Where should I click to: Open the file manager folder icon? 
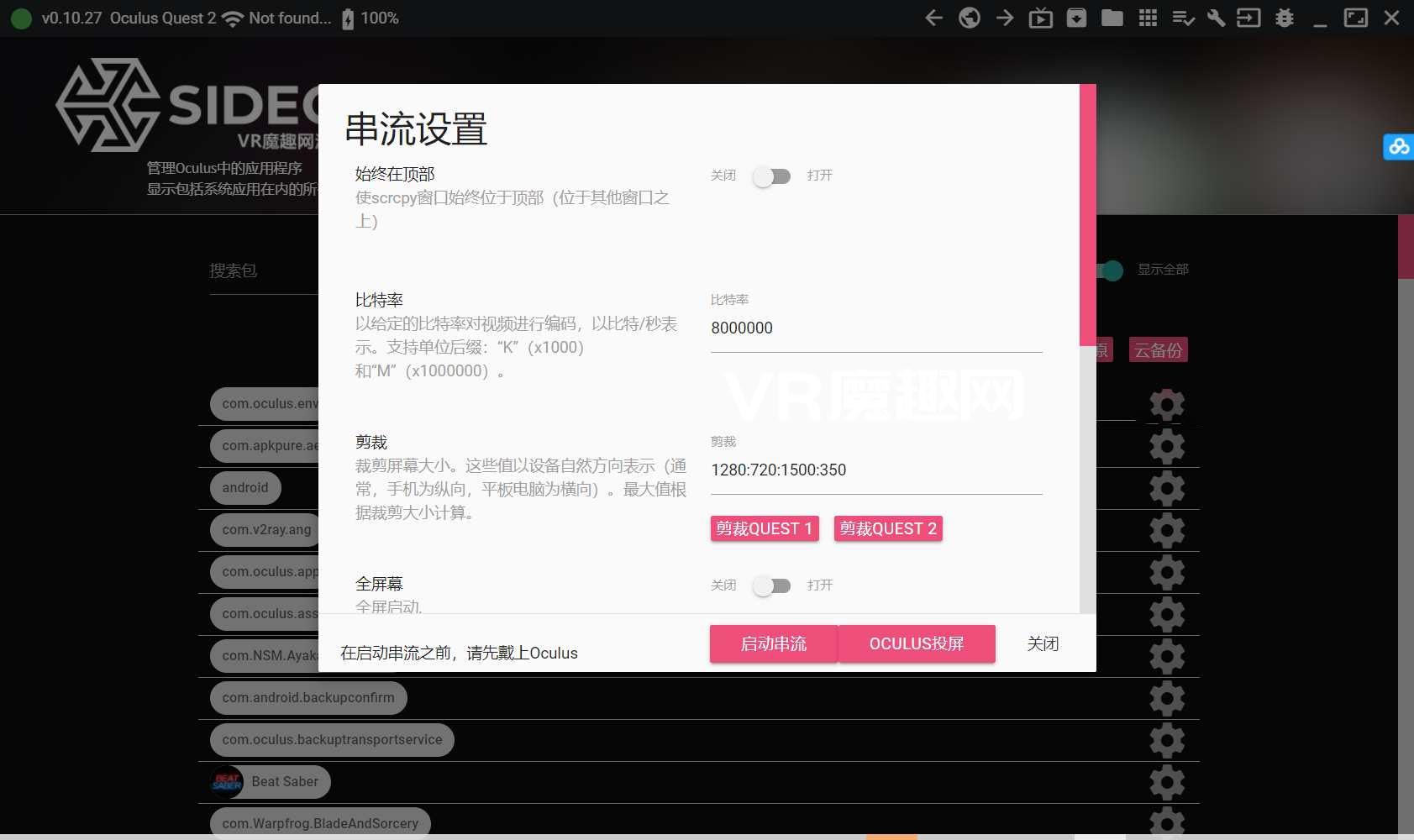tap(1112, 18)
